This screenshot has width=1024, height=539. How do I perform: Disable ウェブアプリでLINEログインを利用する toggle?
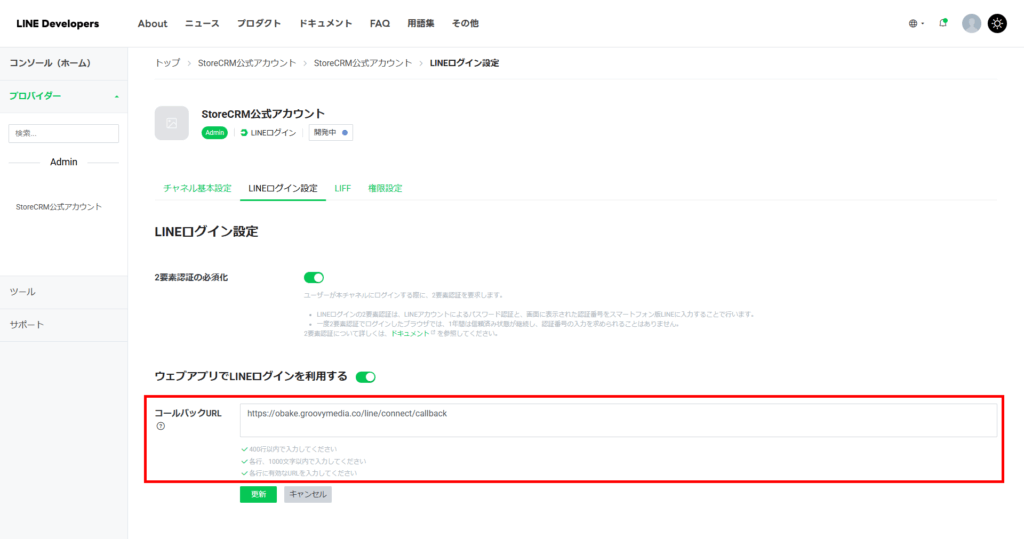365,377
